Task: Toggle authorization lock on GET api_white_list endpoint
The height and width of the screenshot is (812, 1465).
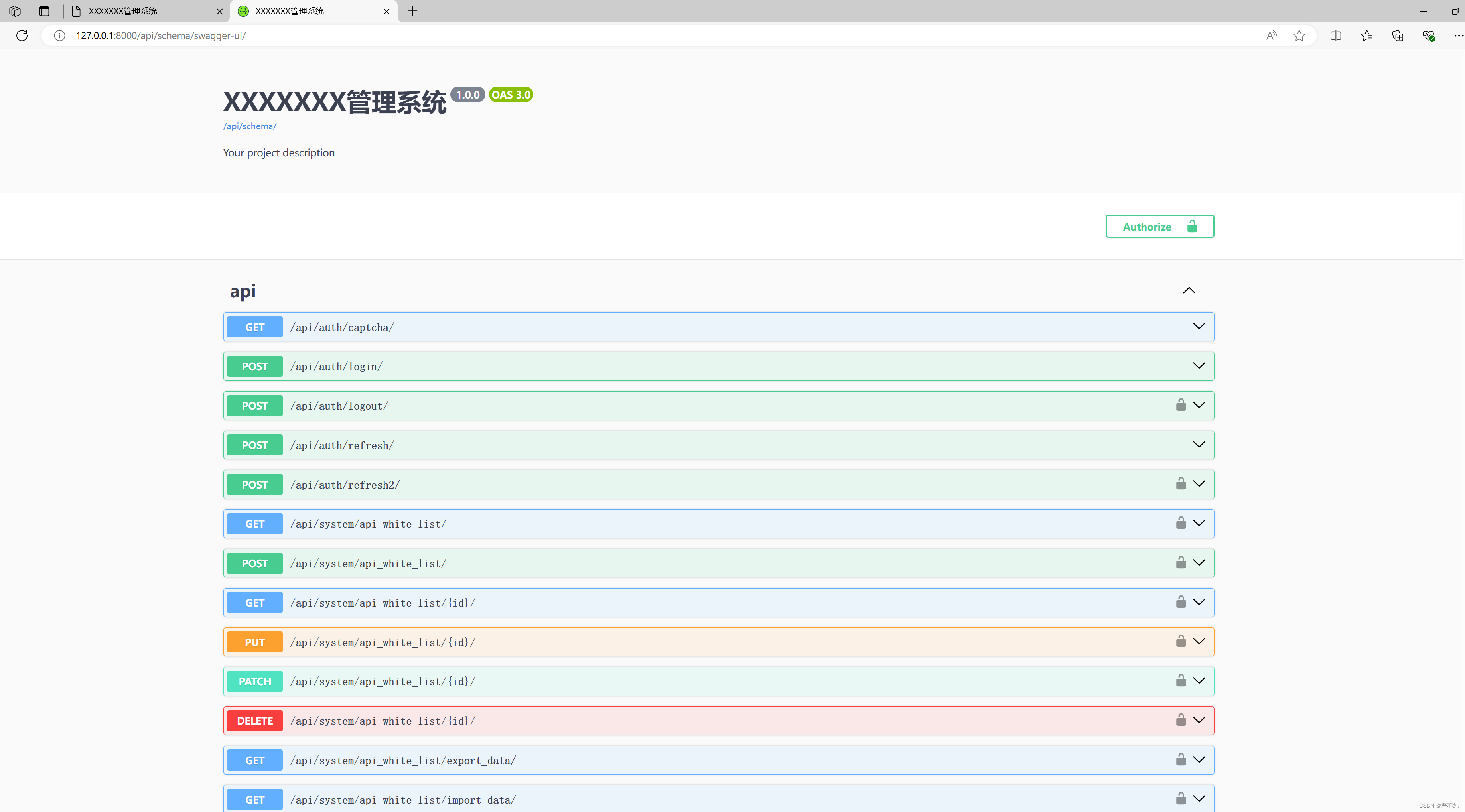Action: click(x=1181, y=523)
